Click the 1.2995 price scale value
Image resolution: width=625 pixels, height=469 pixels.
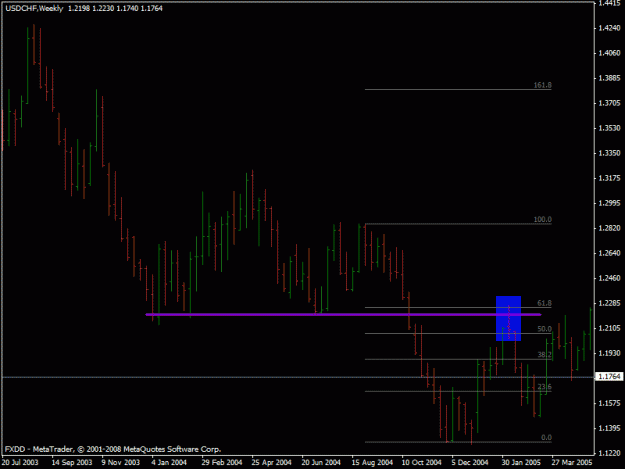(609, 203)
